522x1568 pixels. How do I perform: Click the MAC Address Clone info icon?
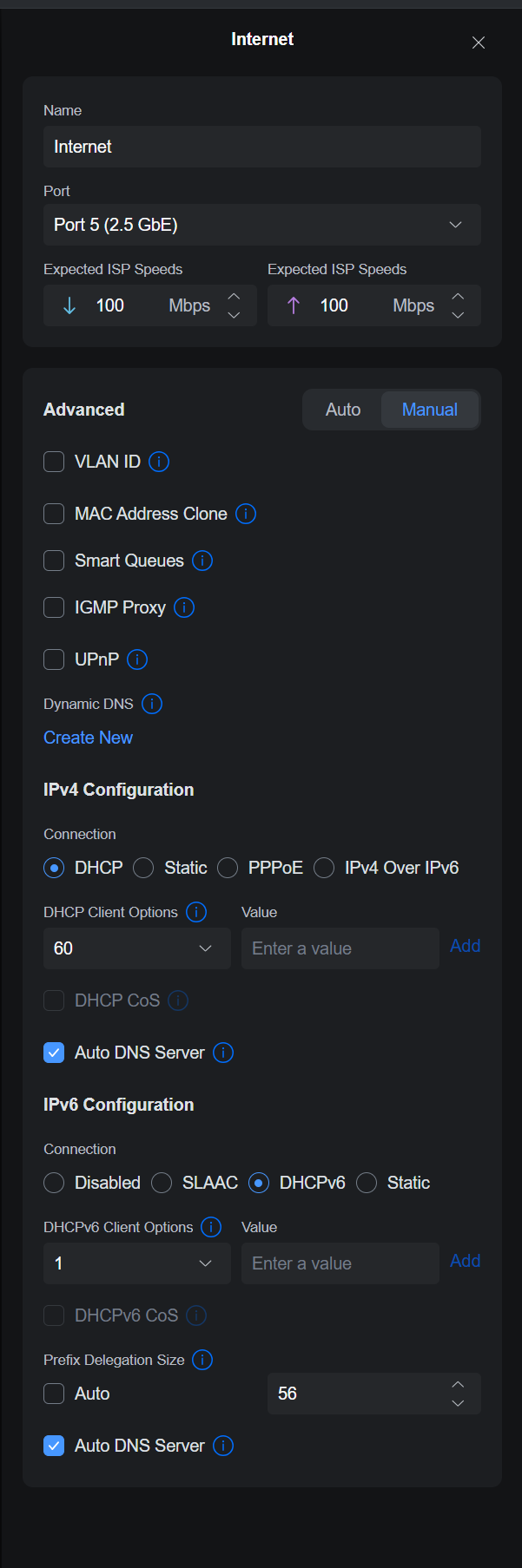tap(246, 514)
